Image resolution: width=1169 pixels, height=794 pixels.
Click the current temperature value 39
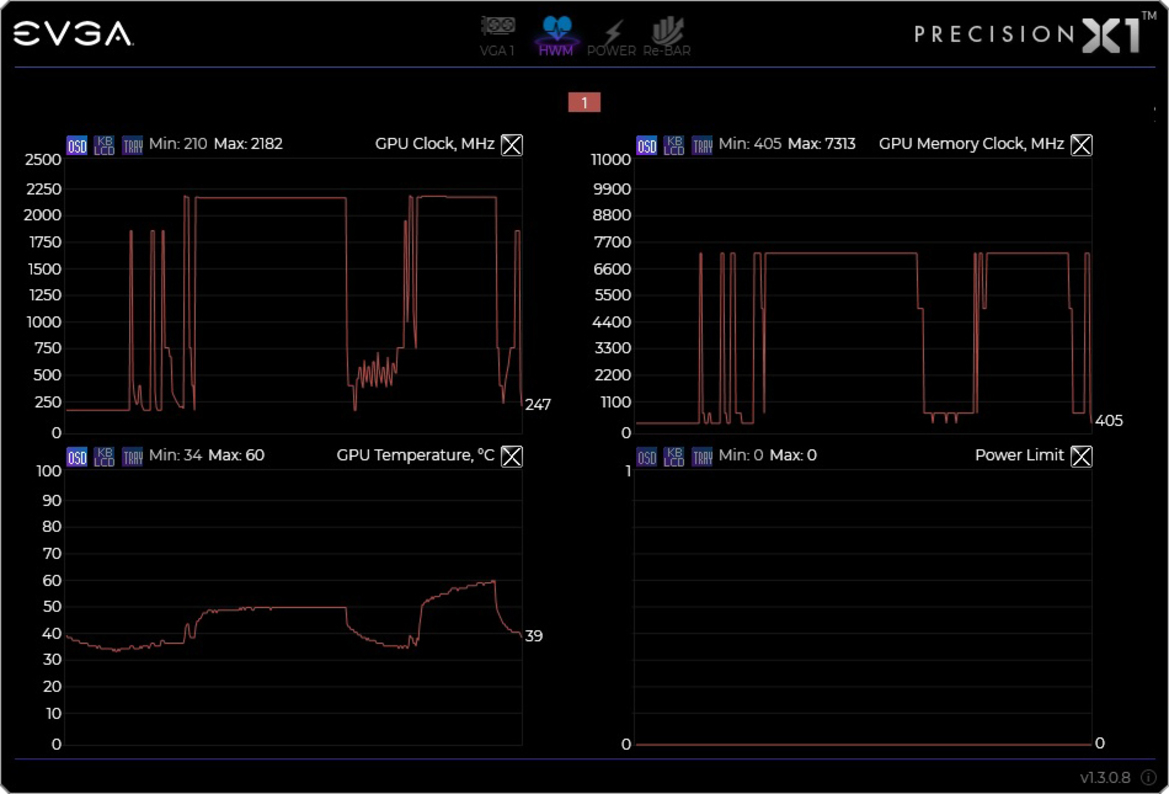(x=534, y=636)
